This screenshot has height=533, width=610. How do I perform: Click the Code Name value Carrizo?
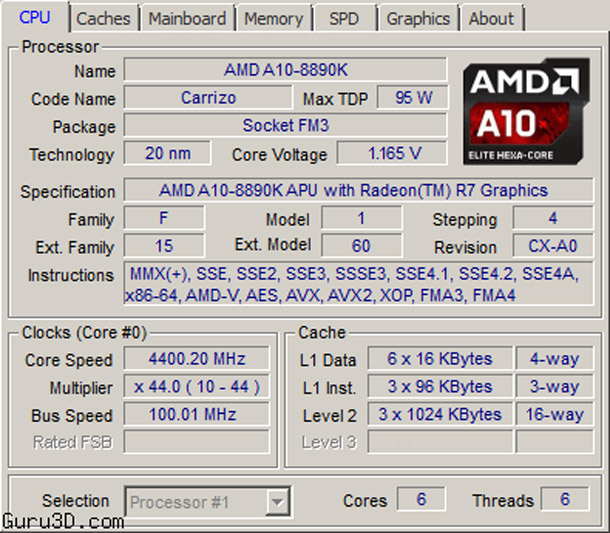pyautogui.click(x=208, y=97)
